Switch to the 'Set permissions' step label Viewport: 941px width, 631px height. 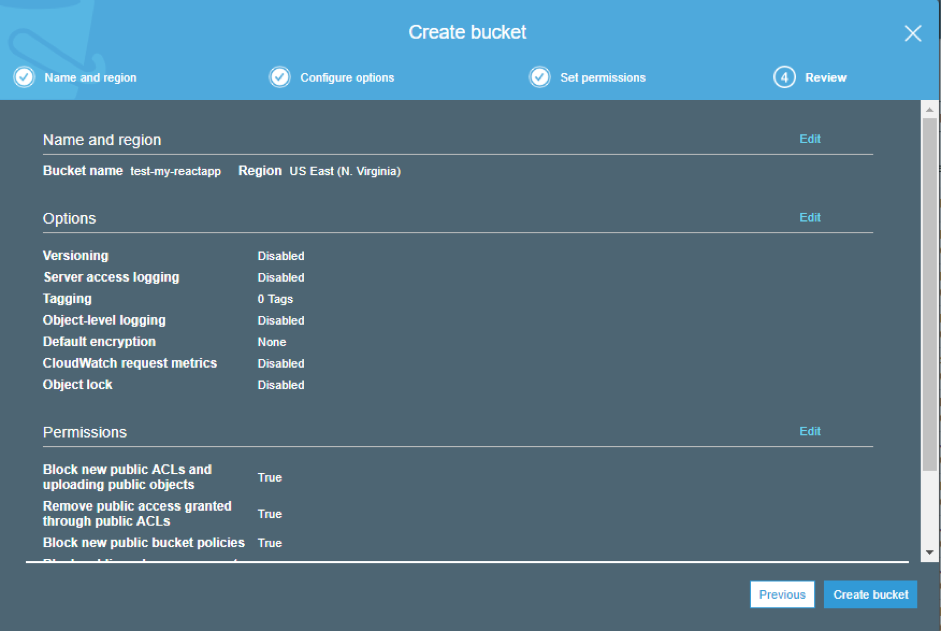(x=602, y=78)
